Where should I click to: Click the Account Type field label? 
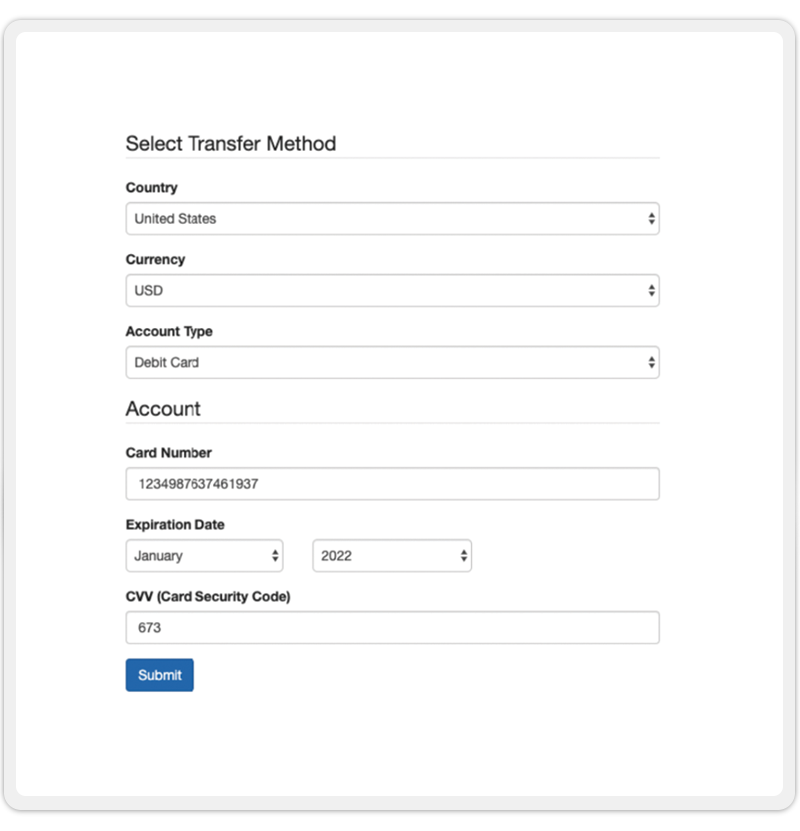(x=169, y=332)
